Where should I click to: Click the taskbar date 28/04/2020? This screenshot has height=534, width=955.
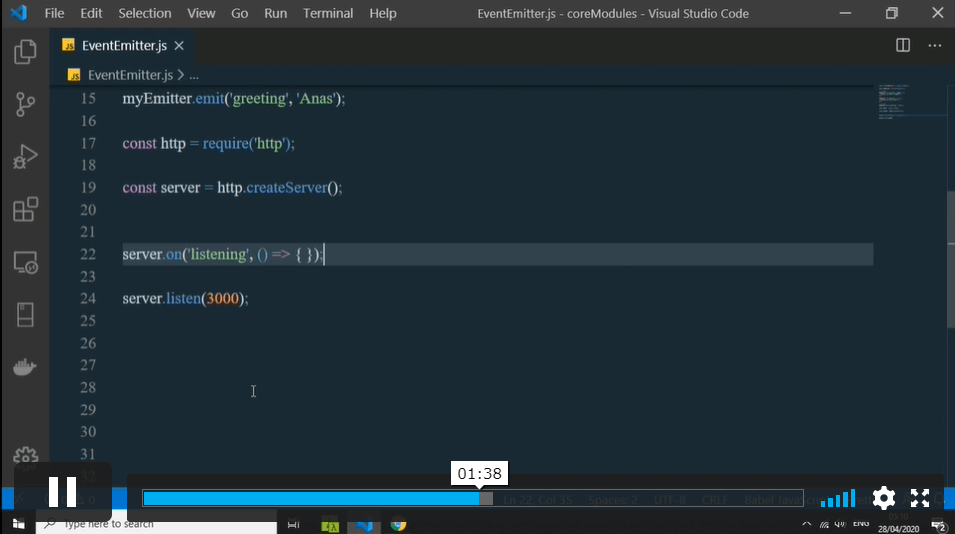coord(898,529)
